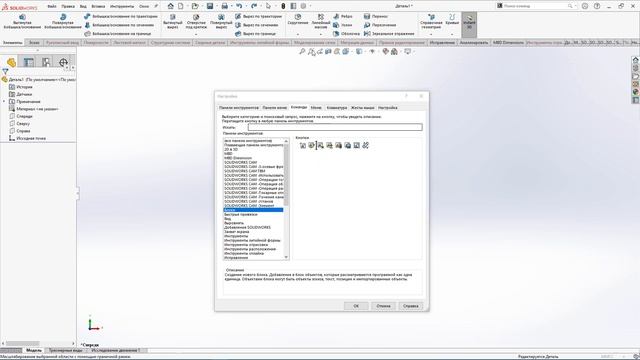
Task: Click the Revolved Cut (Повернутый вырез) icon
Action: tap(221, 17)
